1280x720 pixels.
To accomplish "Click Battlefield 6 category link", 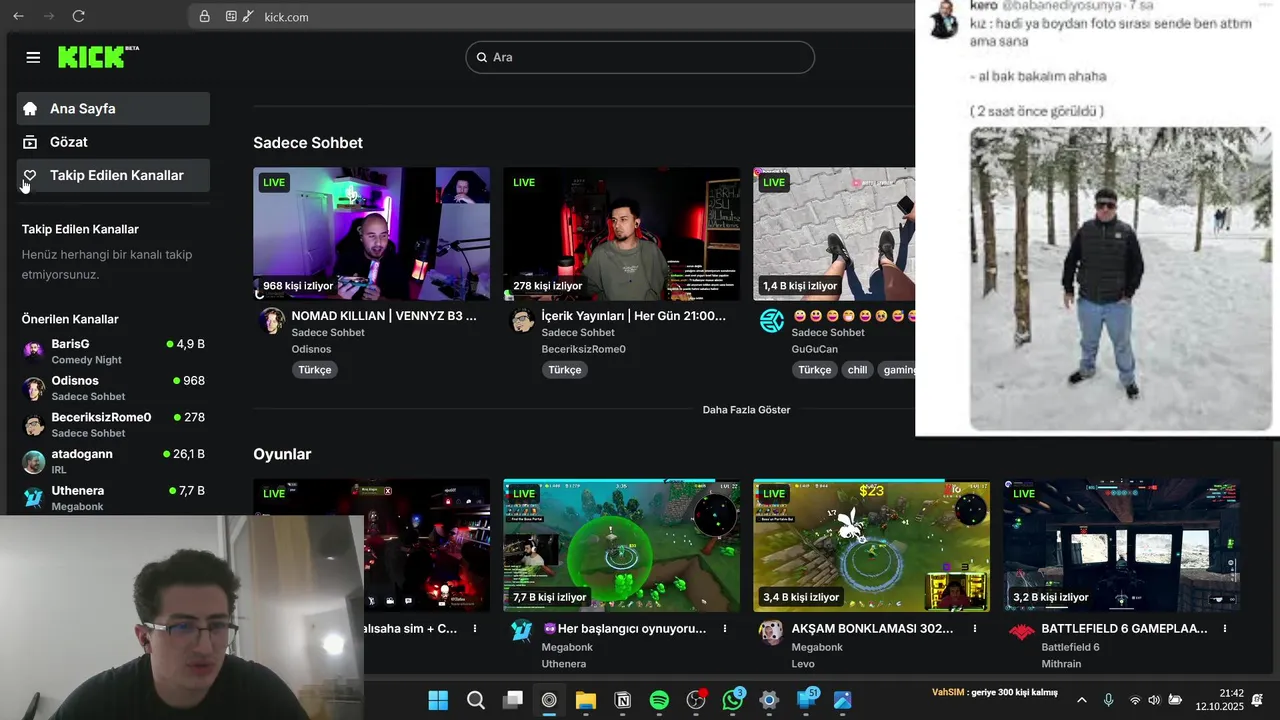I will point(1070,648).
